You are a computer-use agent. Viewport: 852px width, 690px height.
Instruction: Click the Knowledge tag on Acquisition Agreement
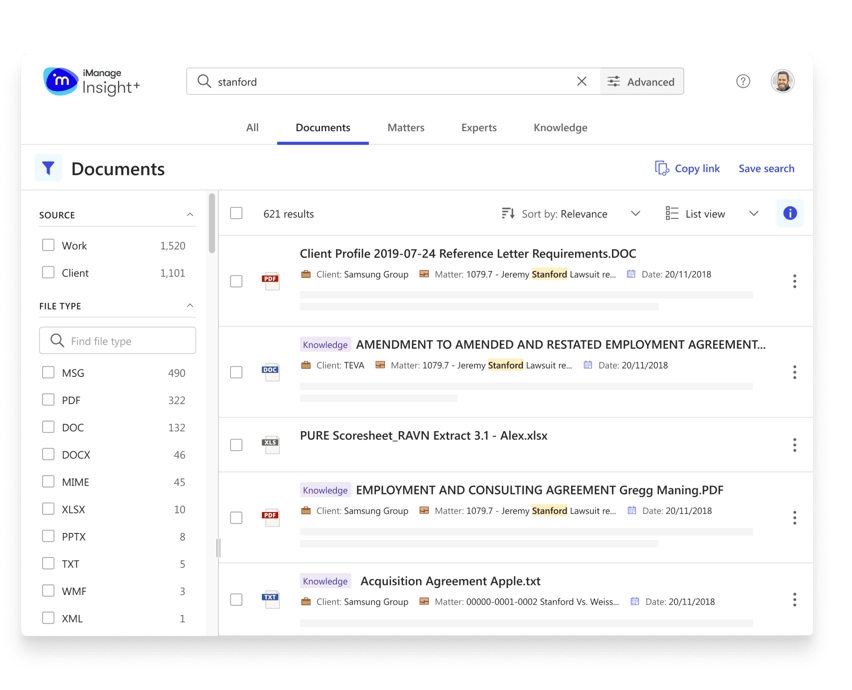coord(325,581)
